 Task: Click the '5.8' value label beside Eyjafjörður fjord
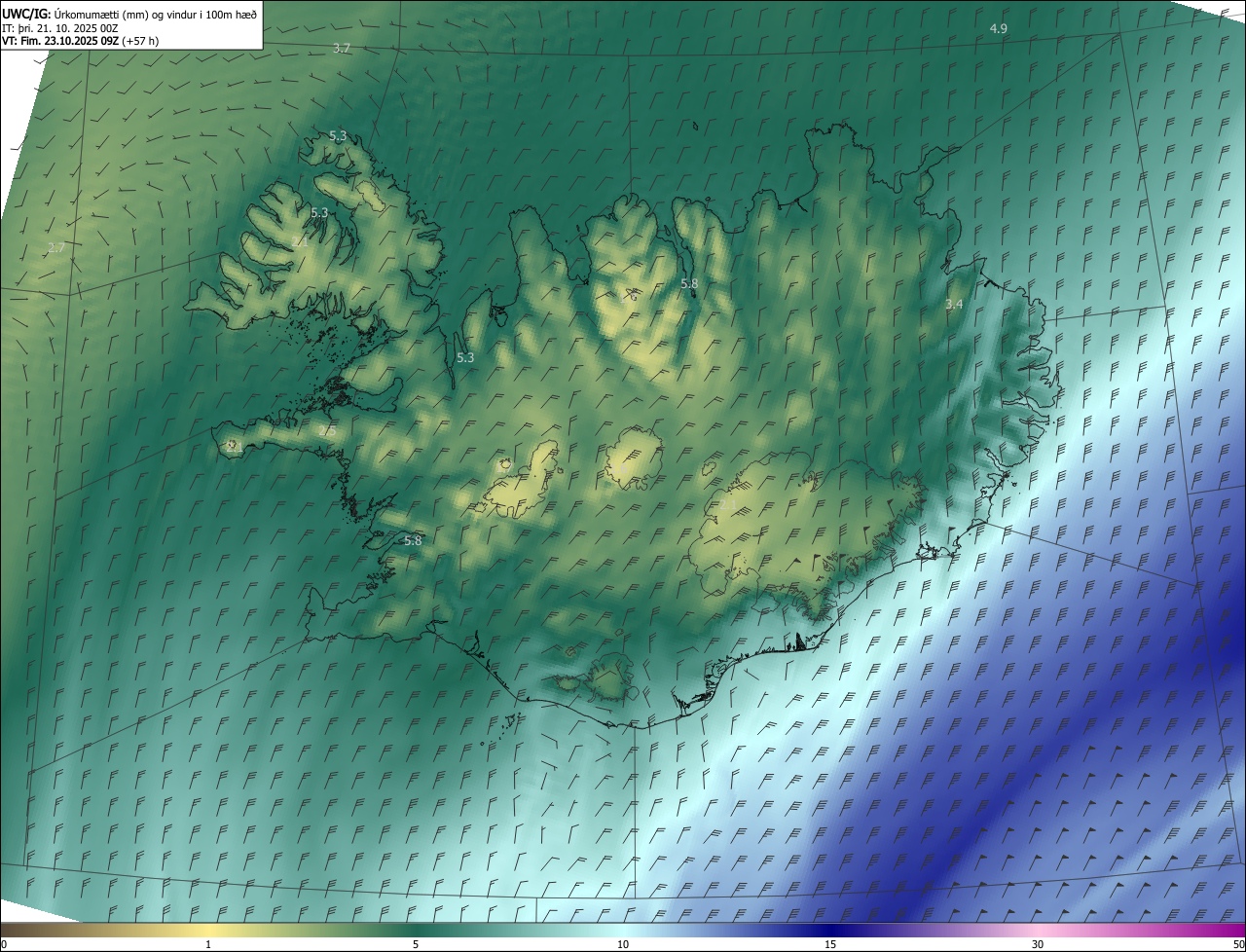point(689,283)
